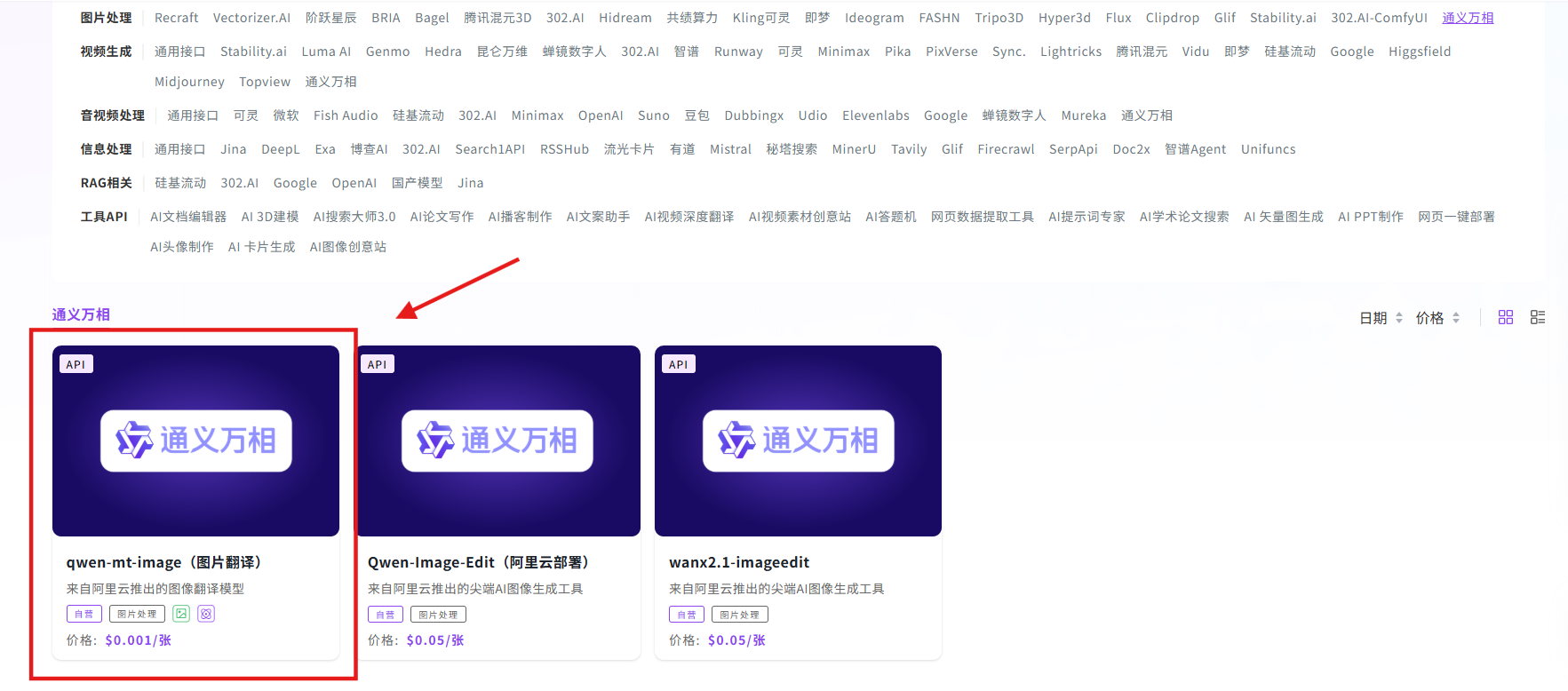Select 阶跃星辰 provider filter
This screenshot has width=1568, height=691.
coord(330,18)
